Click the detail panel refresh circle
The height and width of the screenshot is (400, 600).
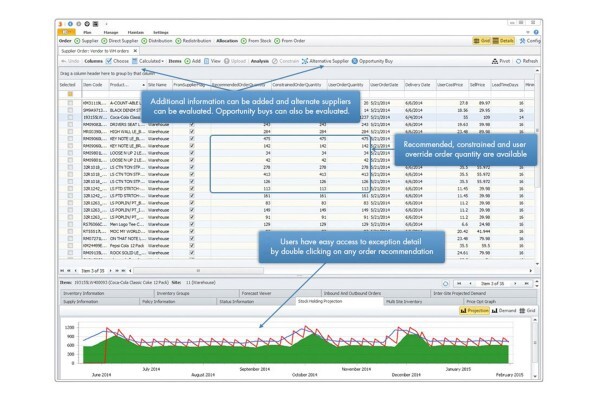pyautogui.click(x=445, y=284)
